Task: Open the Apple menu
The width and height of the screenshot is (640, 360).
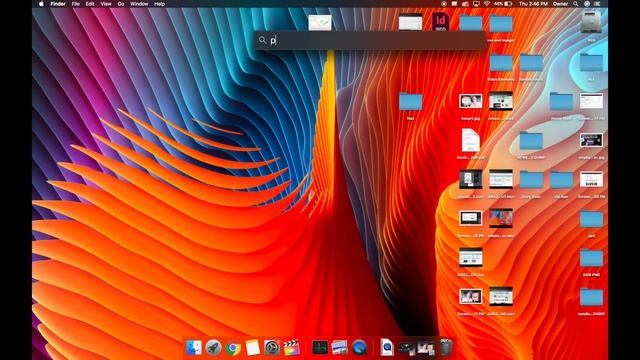Action: [x=41, y=4]
